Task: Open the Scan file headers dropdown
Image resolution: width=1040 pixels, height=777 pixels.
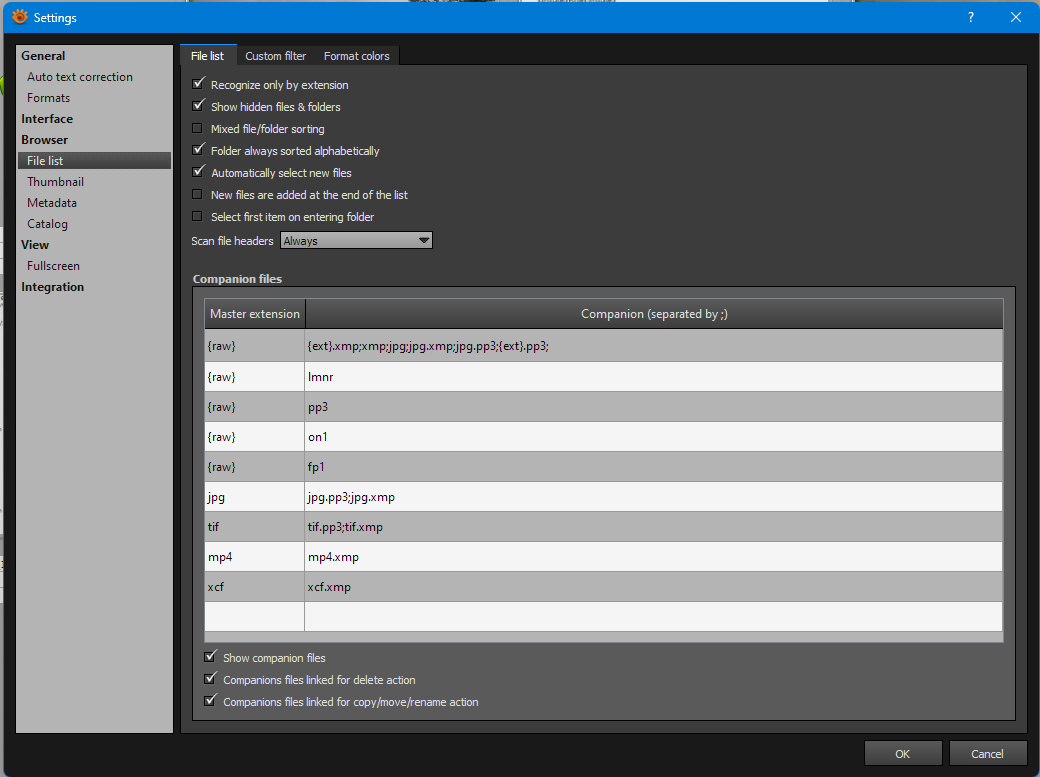Action: (x=356, y=241)
